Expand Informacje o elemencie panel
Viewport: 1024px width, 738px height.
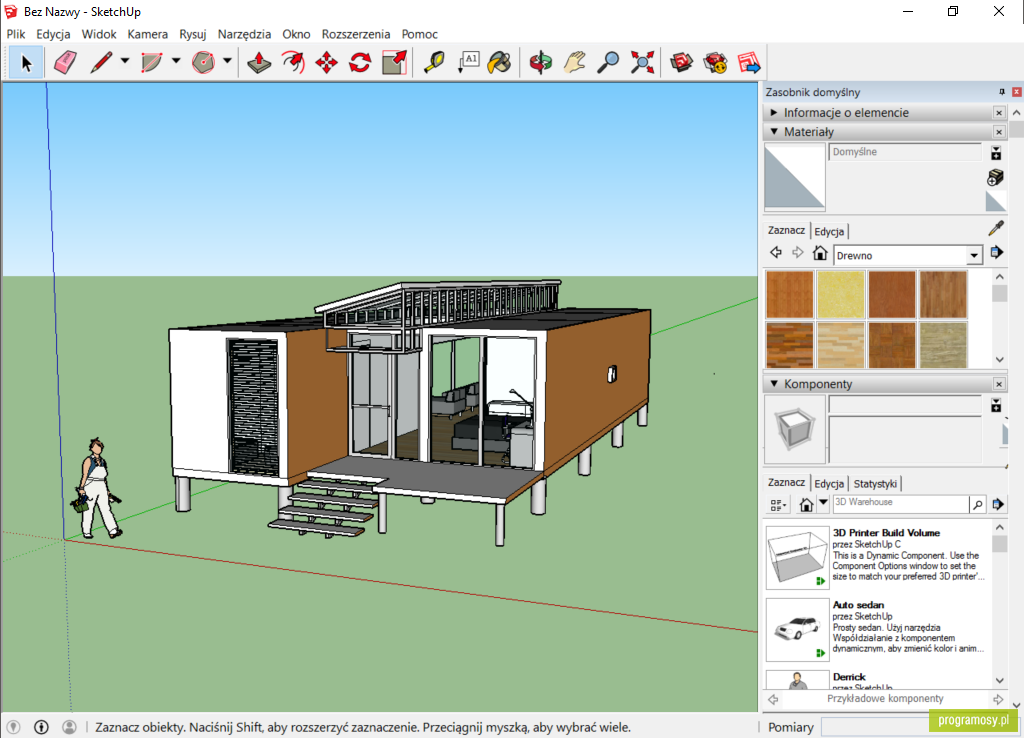(774, 112)
